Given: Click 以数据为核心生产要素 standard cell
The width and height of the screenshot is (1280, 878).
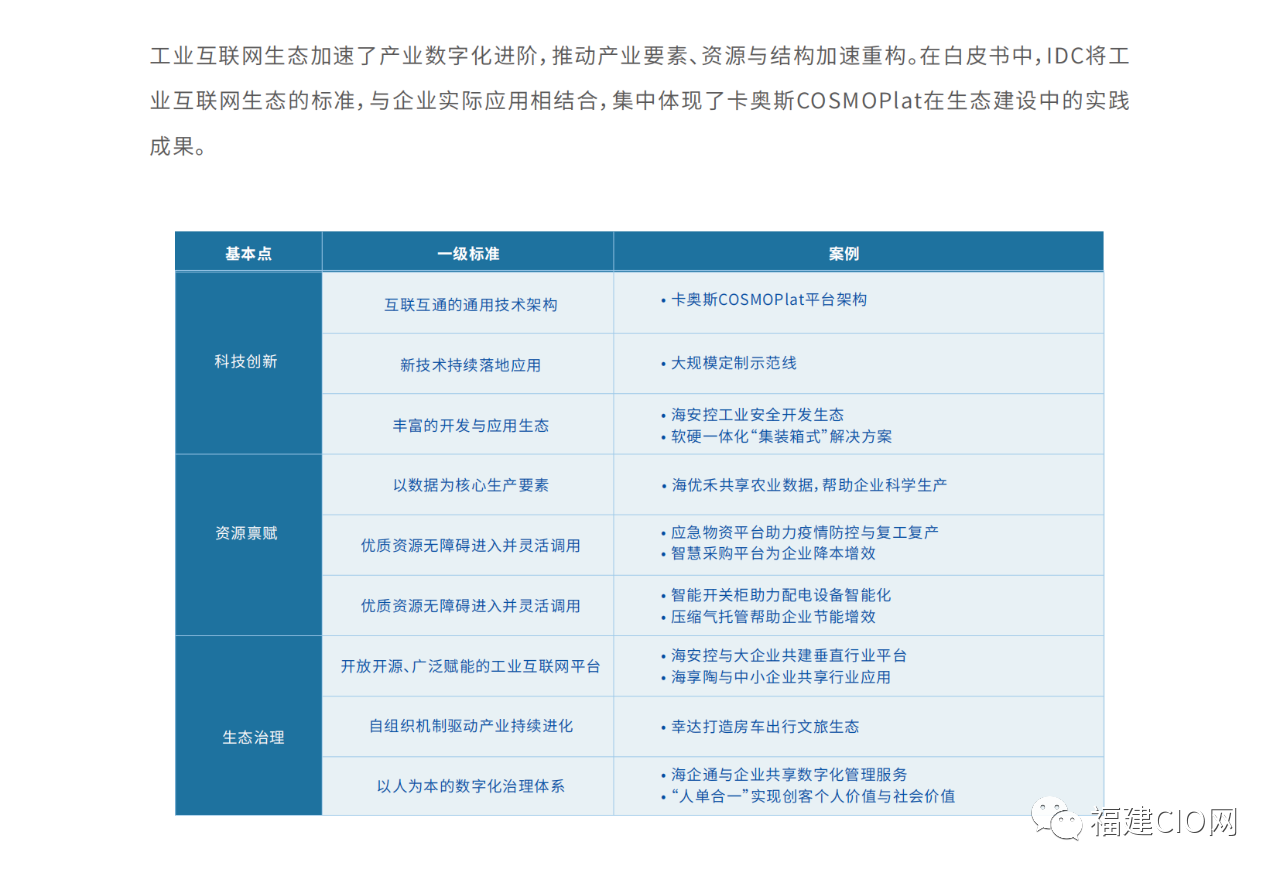Looking at the screenshot, I should pyautogui.click(x=468, y=485).
